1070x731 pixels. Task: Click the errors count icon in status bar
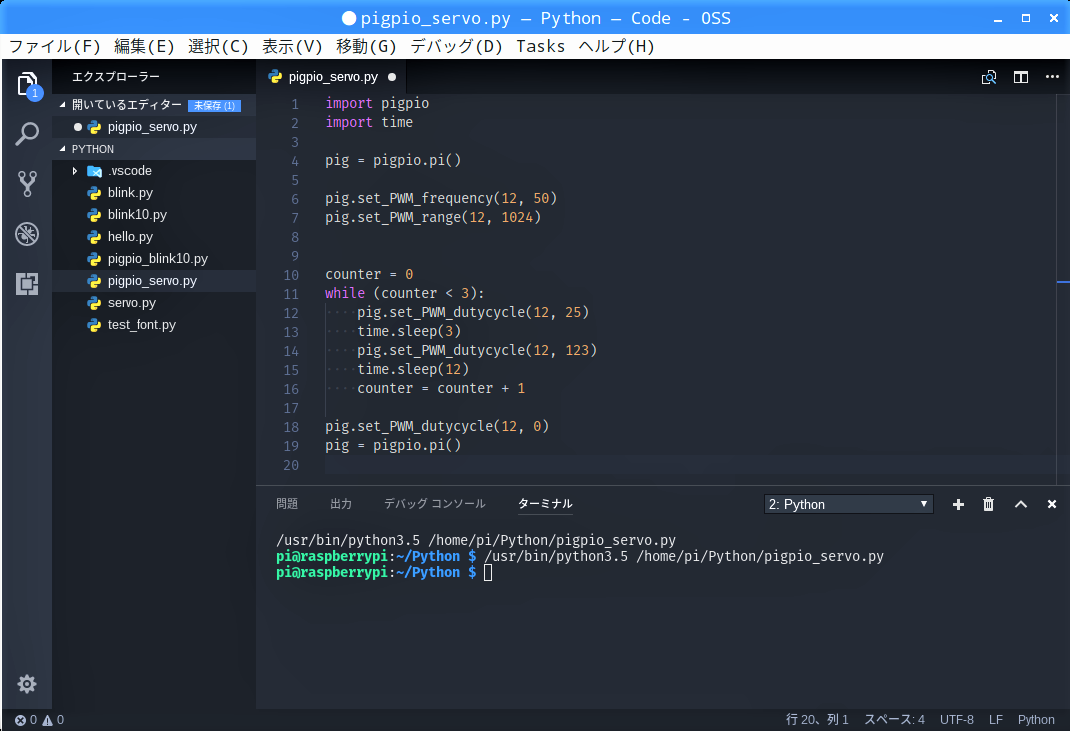point(20,720)
